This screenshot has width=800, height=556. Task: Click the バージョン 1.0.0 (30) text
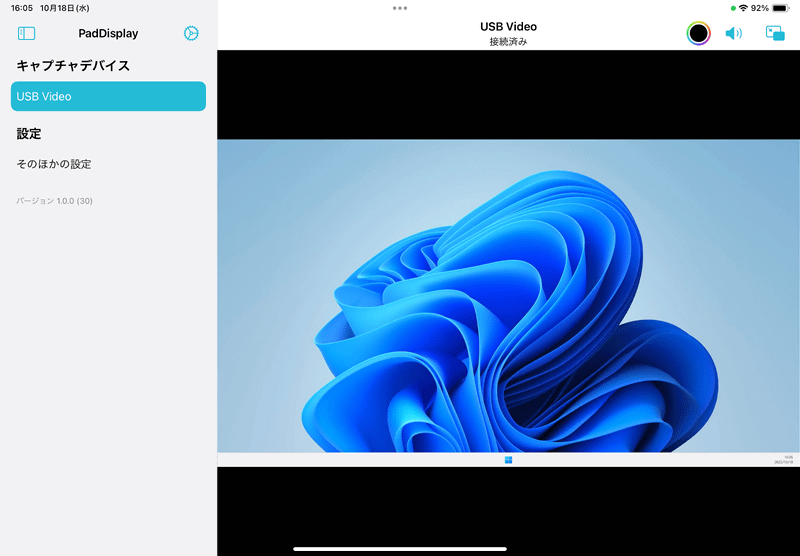54,201
